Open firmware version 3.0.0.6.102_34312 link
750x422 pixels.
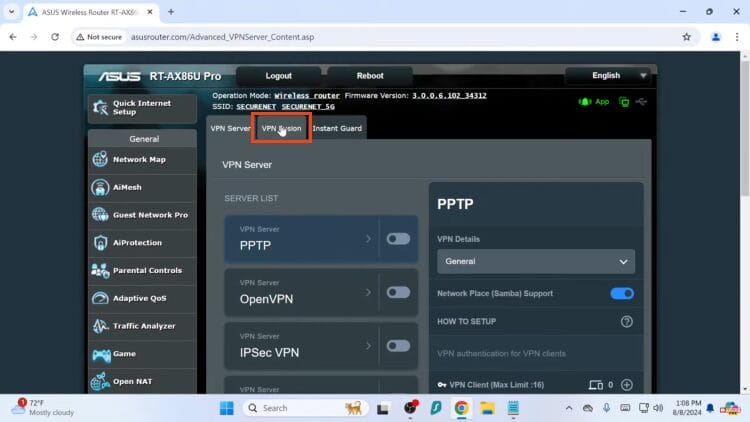click(449, 96)
